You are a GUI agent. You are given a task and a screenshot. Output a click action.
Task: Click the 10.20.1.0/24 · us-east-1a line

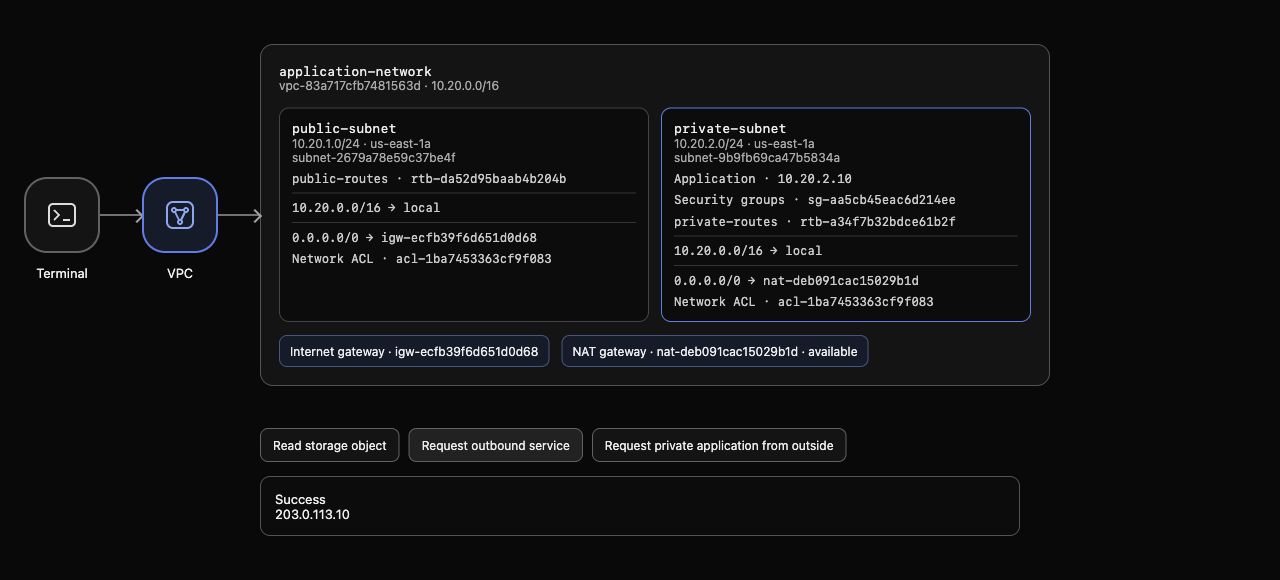tap(361, 144)
